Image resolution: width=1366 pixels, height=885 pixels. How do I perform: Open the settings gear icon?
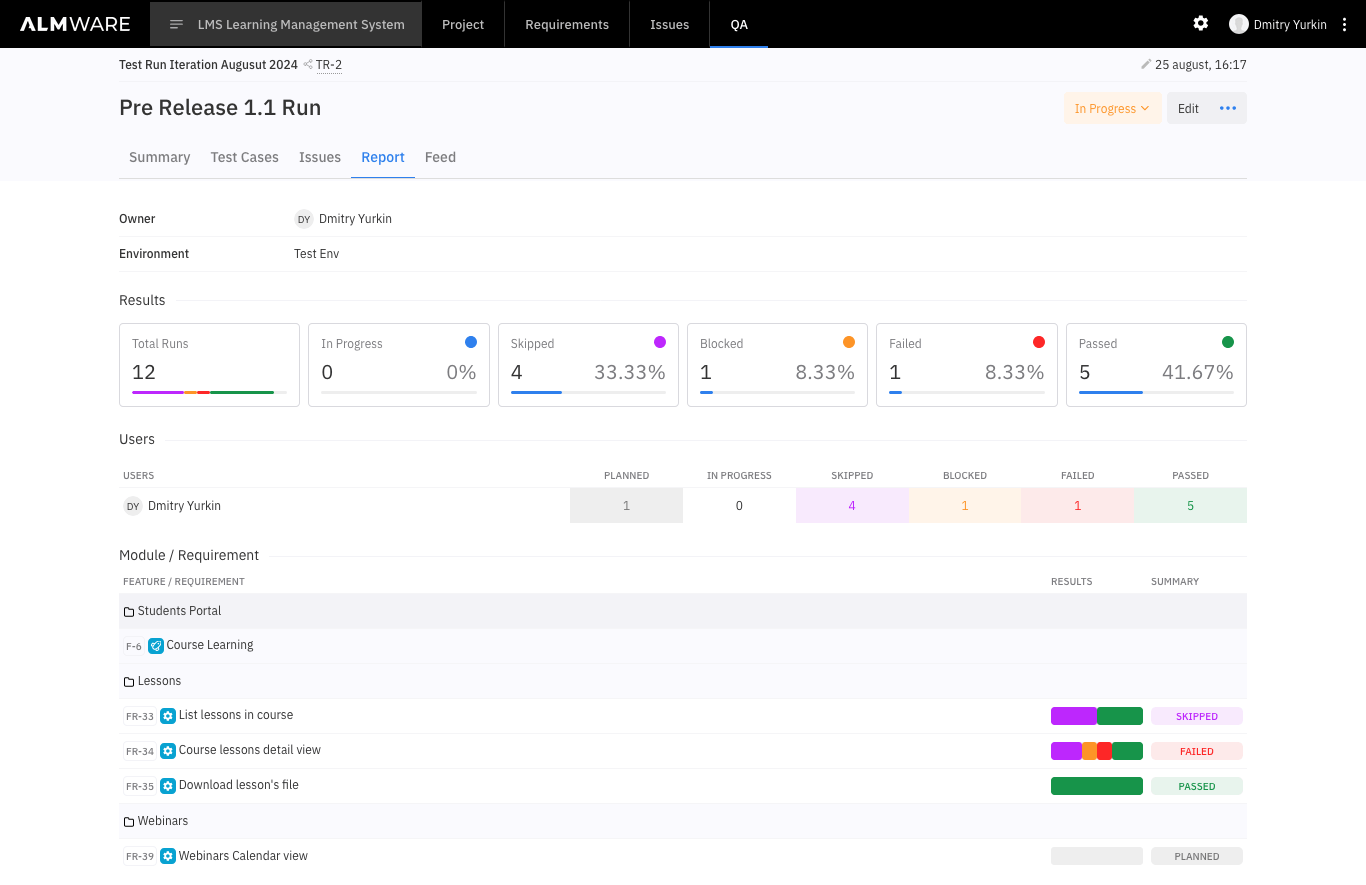1200,24
